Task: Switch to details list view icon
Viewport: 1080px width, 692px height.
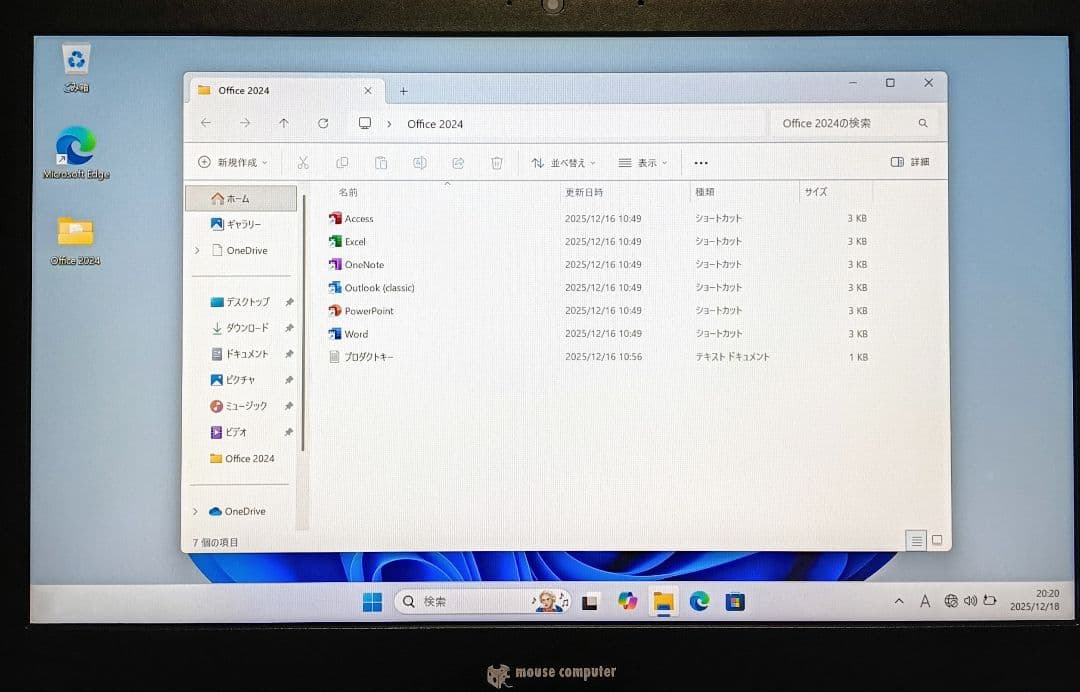Action: pos(917,541)
